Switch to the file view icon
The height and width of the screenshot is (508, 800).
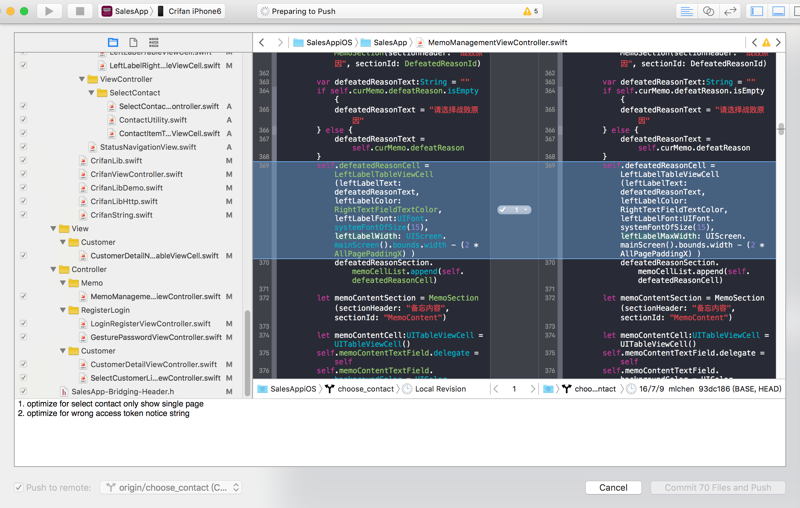tap(133, 42)
